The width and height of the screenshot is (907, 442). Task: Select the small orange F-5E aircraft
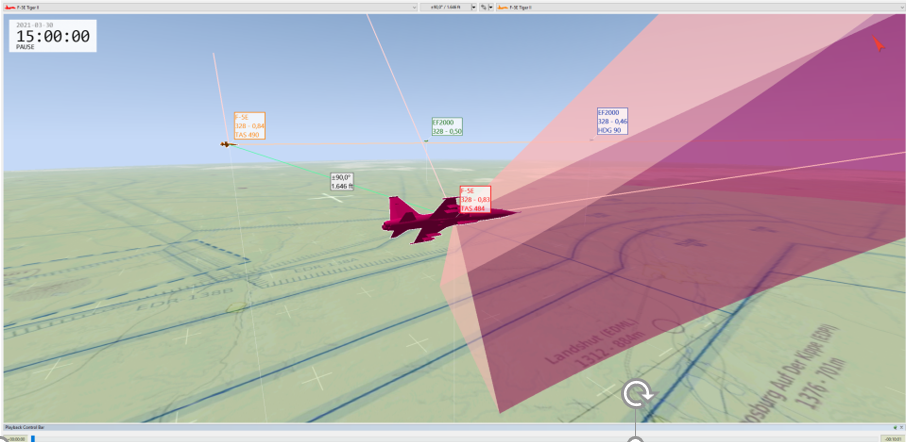point(227,144)
